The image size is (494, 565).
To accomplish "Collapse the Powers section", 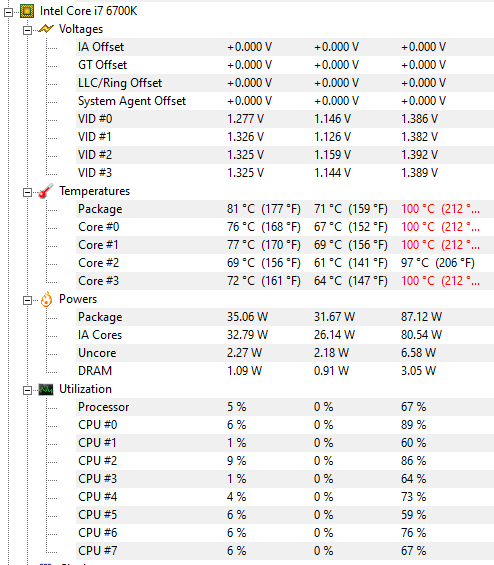I will [x=27, y=301].
